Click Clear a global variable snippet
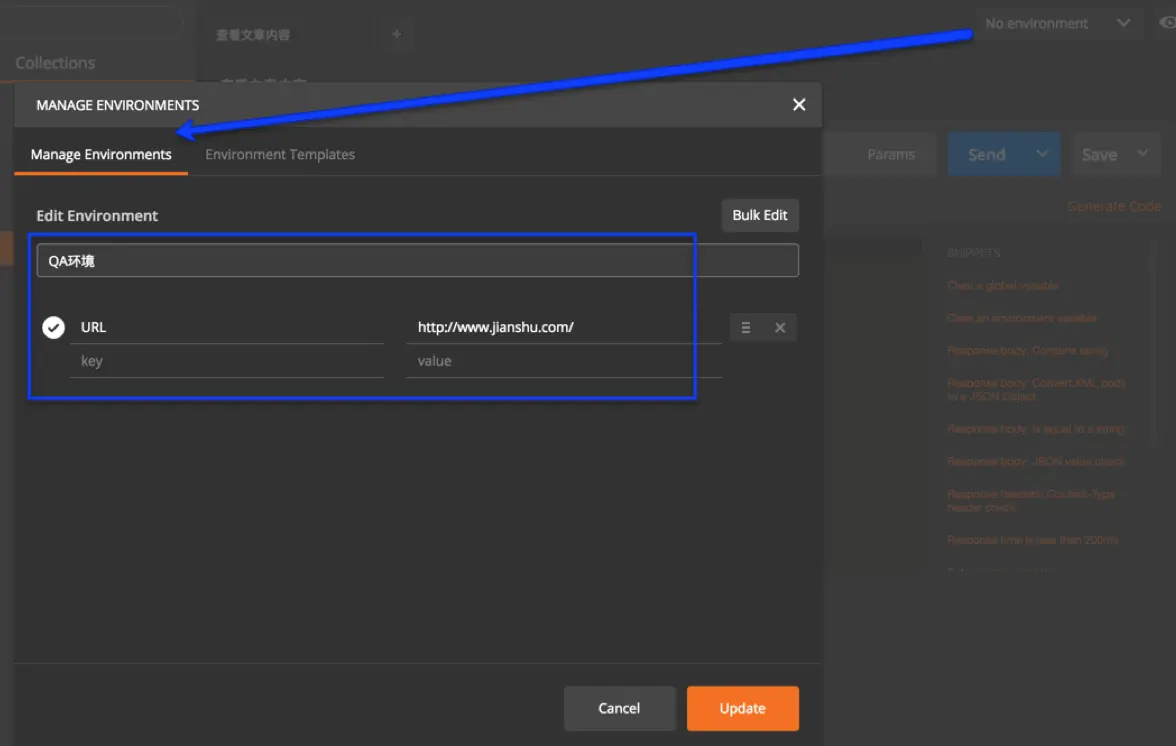The width and height of the screenshot is (1176, 746). [1003, 286]
